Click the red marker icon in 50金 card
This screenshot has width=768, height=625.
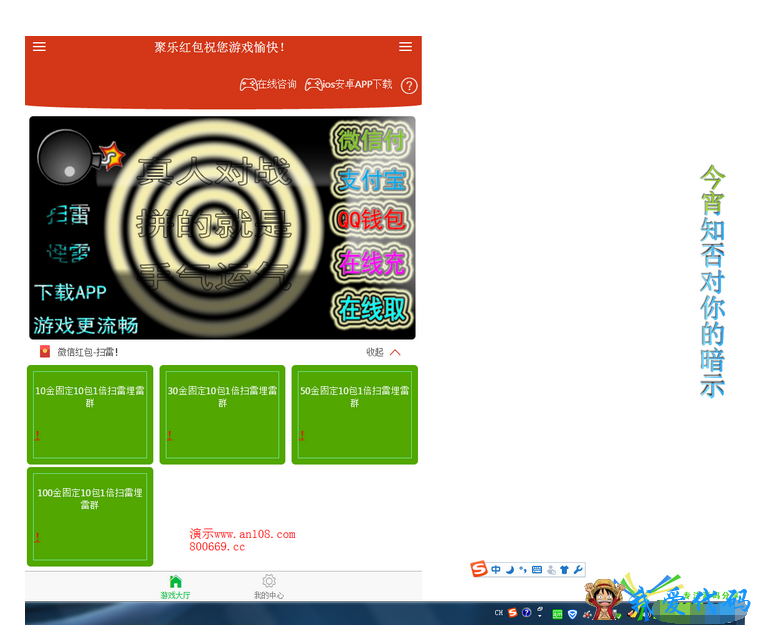[302, 435]
